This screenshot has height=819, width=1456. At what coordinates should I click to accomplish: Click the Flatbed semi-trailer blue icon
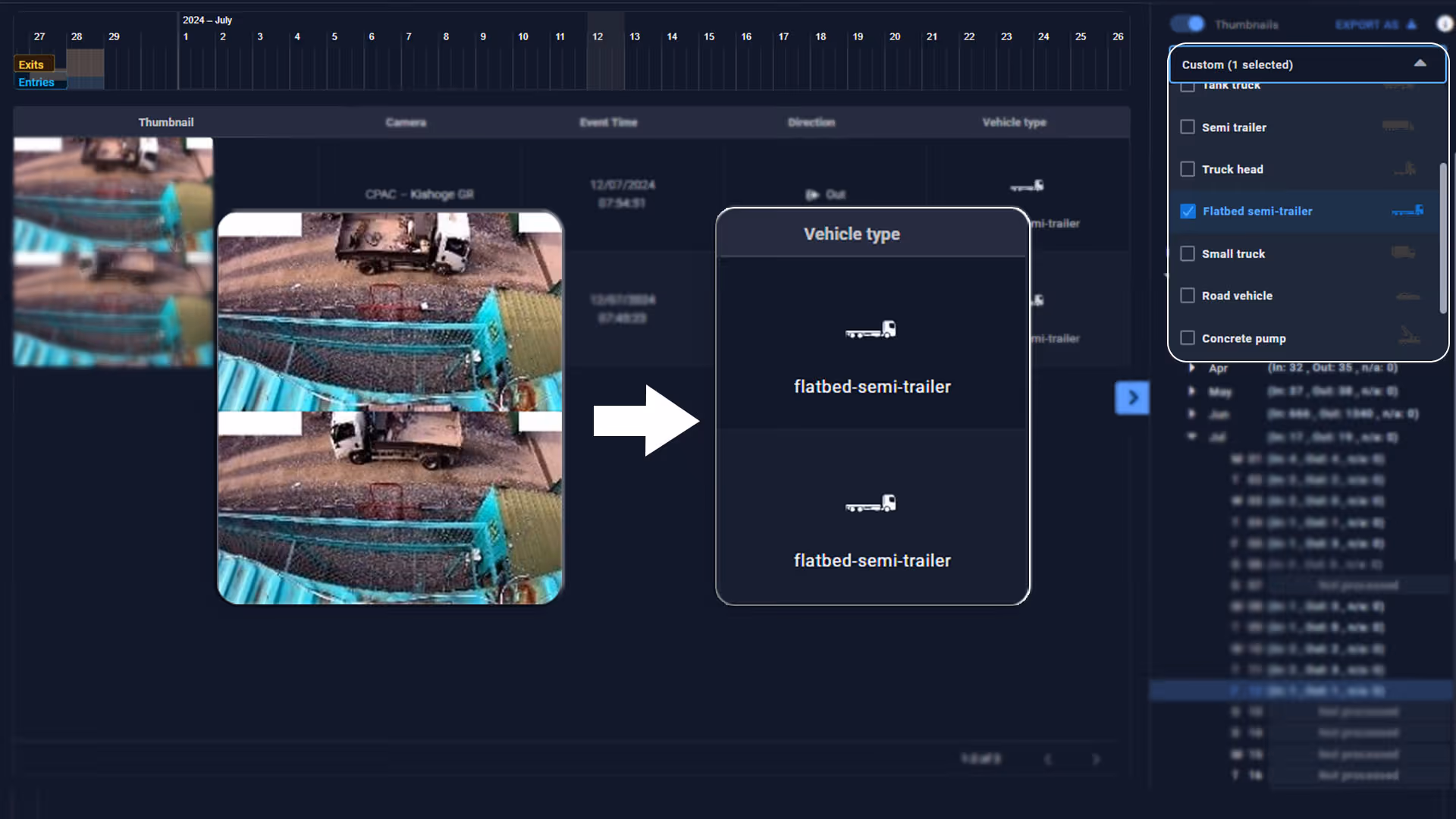pos(1407,211)
